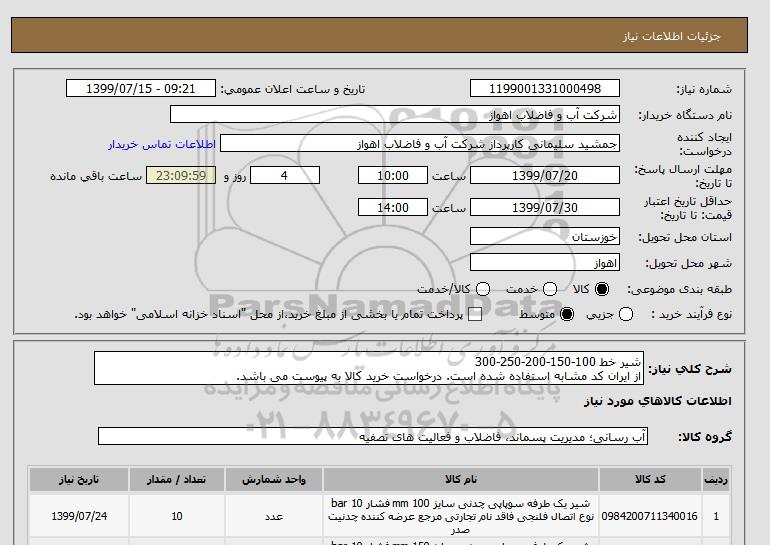Click the delivery city field اهواز
This screenshot has height=545, width=770.
[x=544, y=263]
